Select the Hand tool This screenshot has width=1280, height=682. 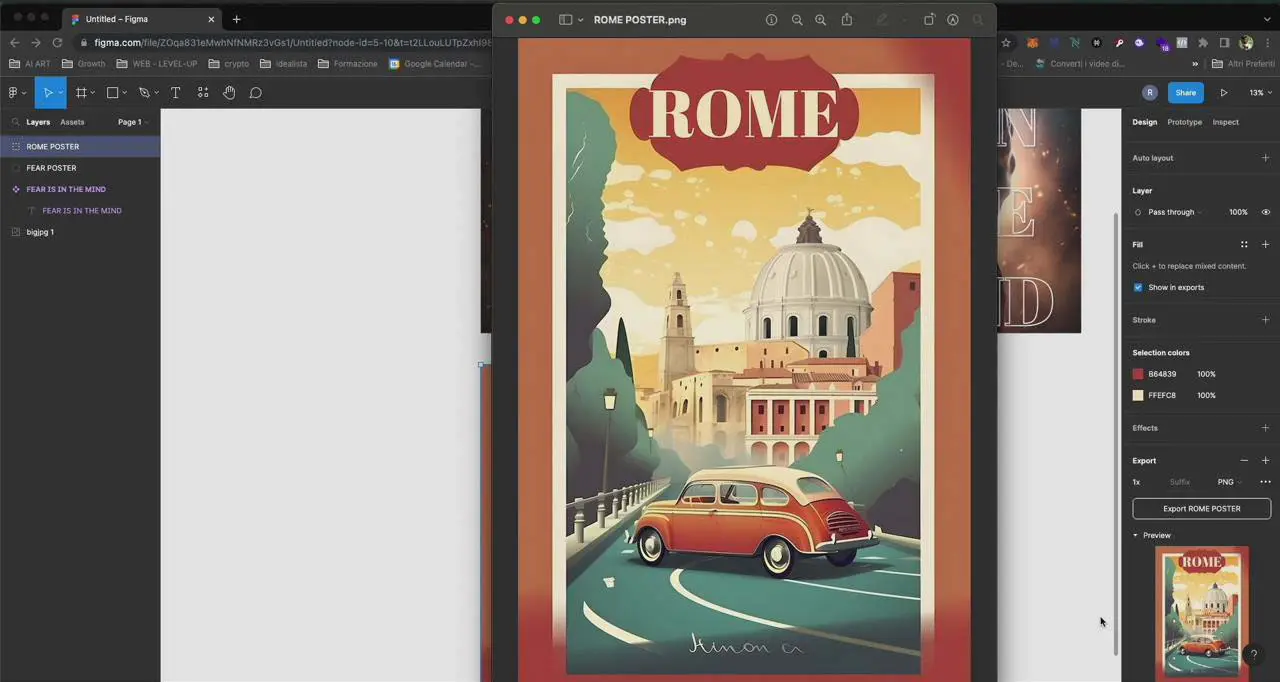click(229, 93)
